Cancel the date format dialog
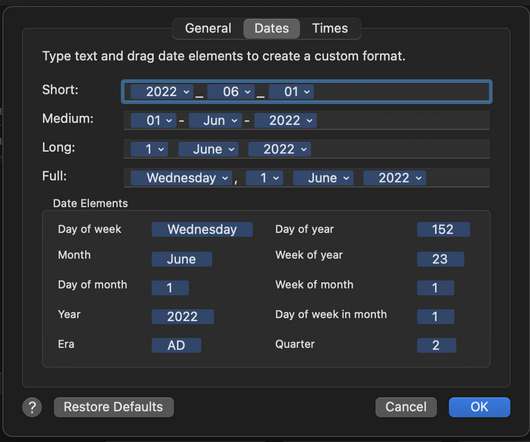The height and width of the screenshot is (442, 530). (x=406, y=407)
